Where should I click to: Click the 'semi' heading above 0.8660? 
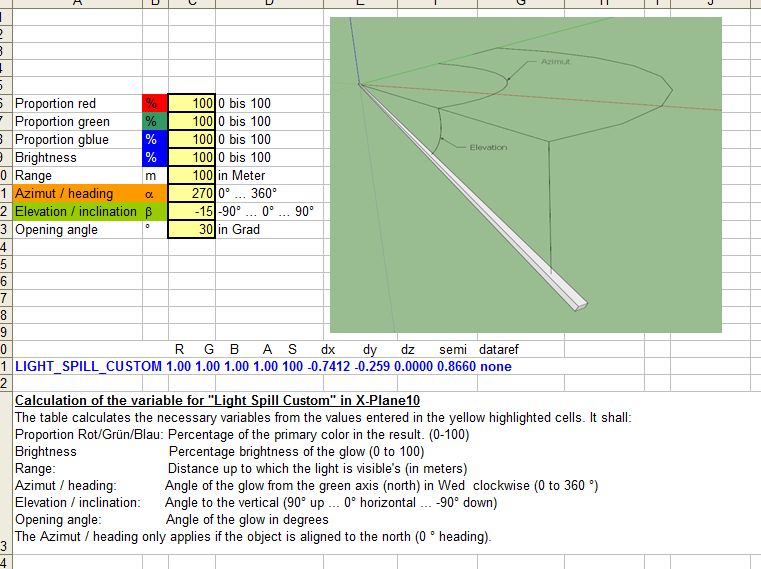[453, 350]
